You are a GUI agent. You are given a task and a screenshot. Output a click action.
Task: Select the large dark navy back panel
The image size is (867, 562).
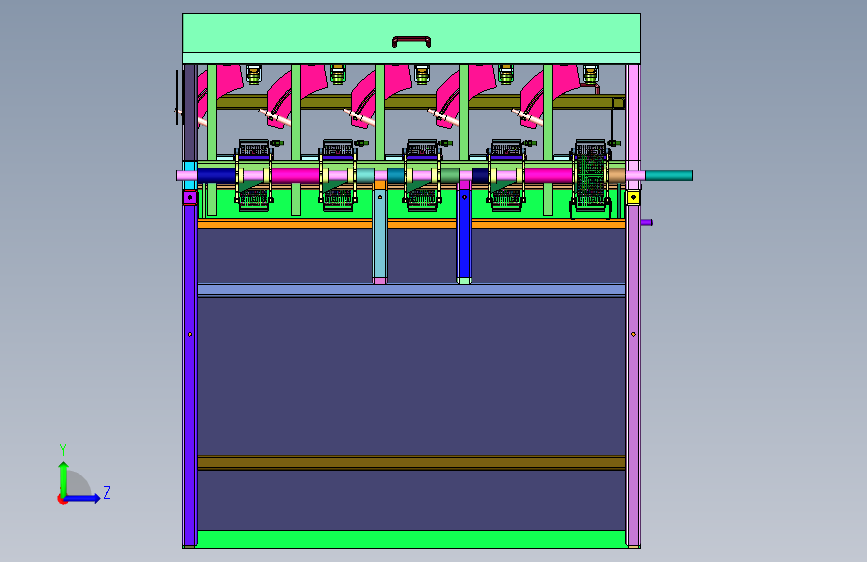[411, 376]
